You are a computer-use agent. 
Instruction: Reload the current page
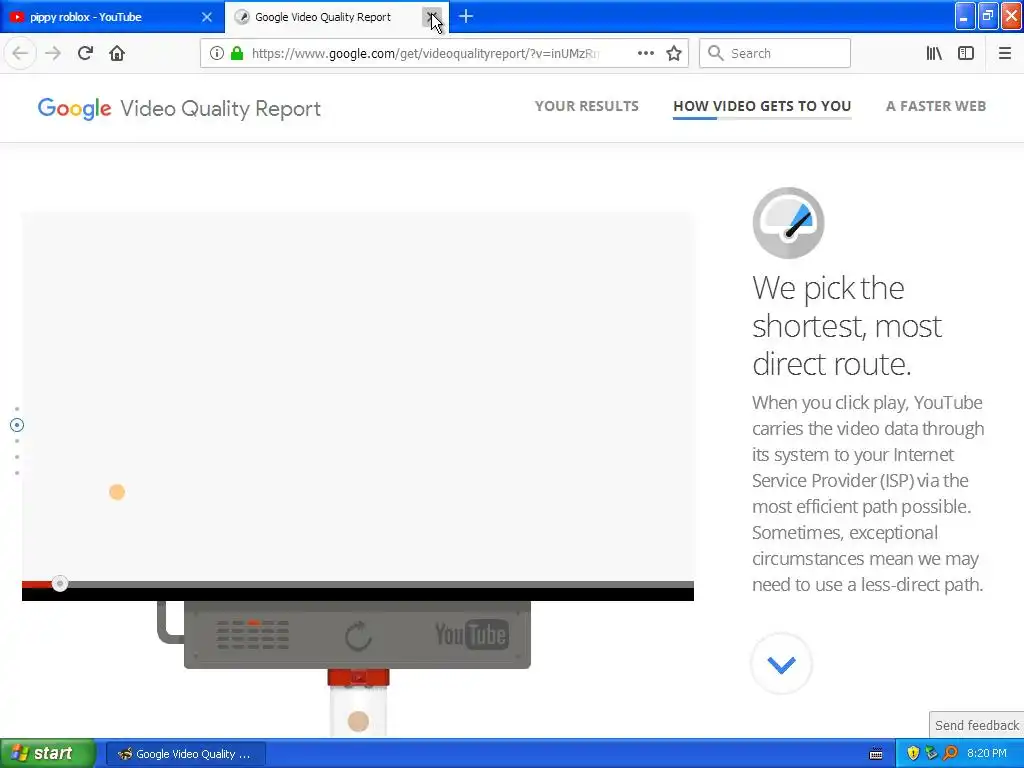pyautogui.click(x=85, y=53)
